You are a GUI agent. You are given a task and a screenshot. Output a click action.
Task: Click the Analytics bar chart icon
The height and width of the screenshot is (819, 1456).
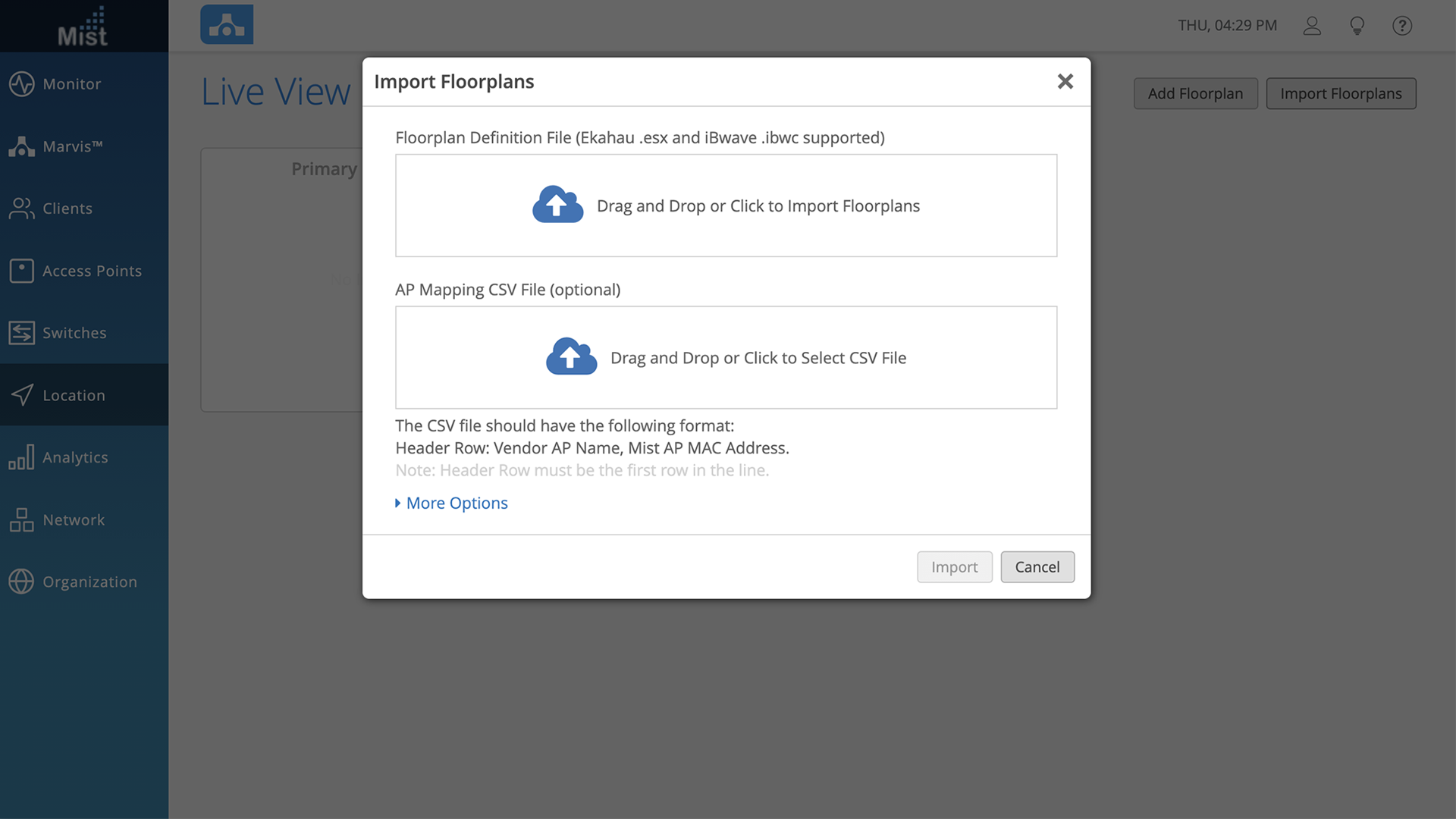(21, 457)
